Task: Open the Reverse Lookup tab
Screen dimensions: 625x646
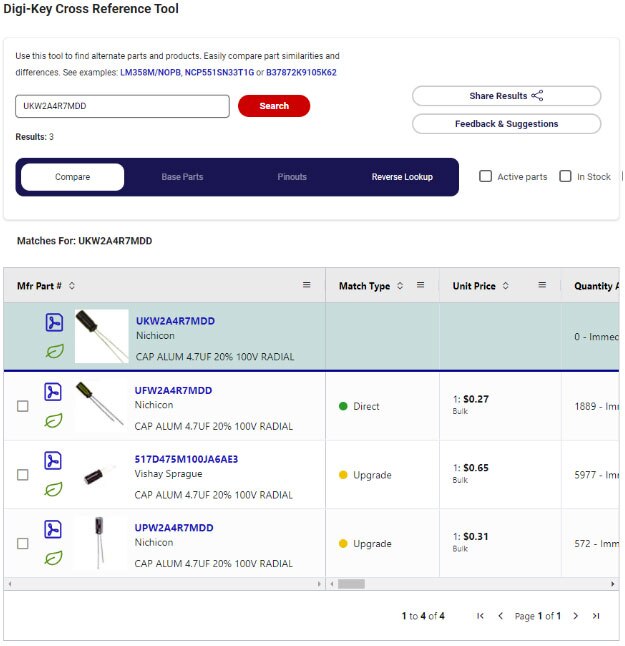Action: [402, 177]
